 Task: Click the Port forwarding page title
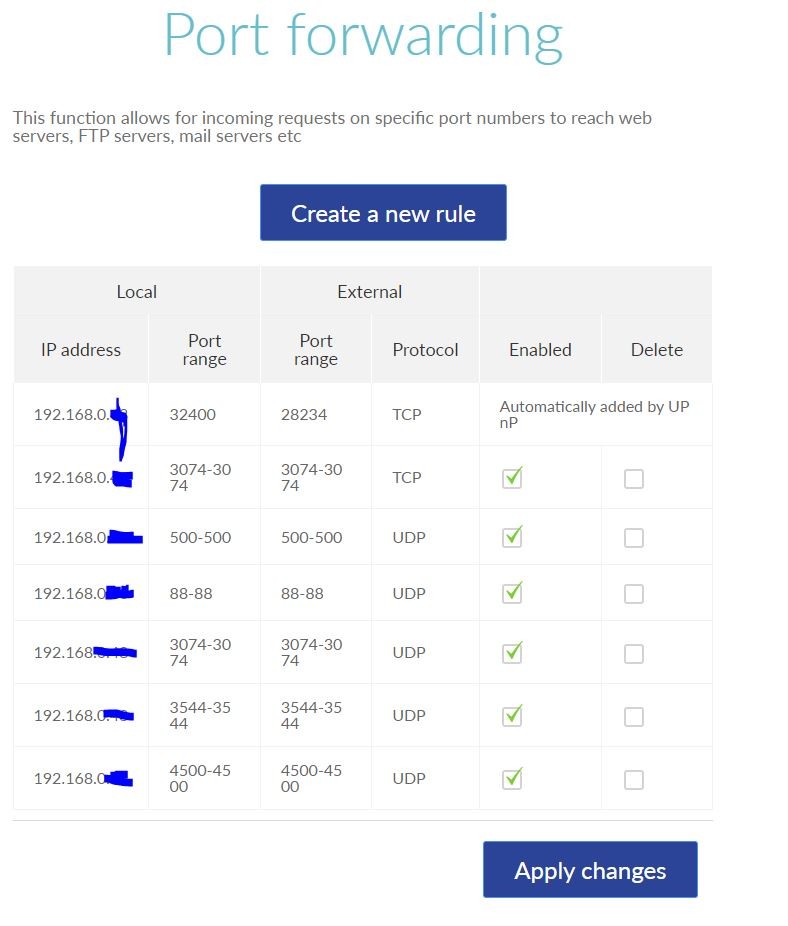tap(363, 34)
